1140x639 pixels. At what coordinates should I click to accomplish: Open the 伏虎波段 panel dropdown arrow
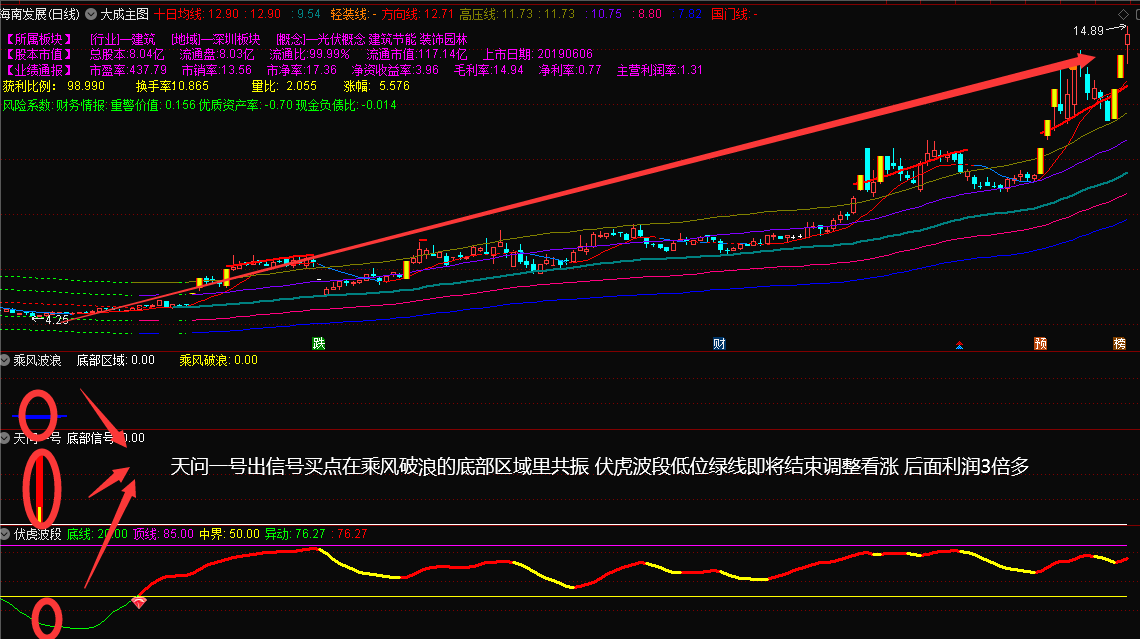6,534
